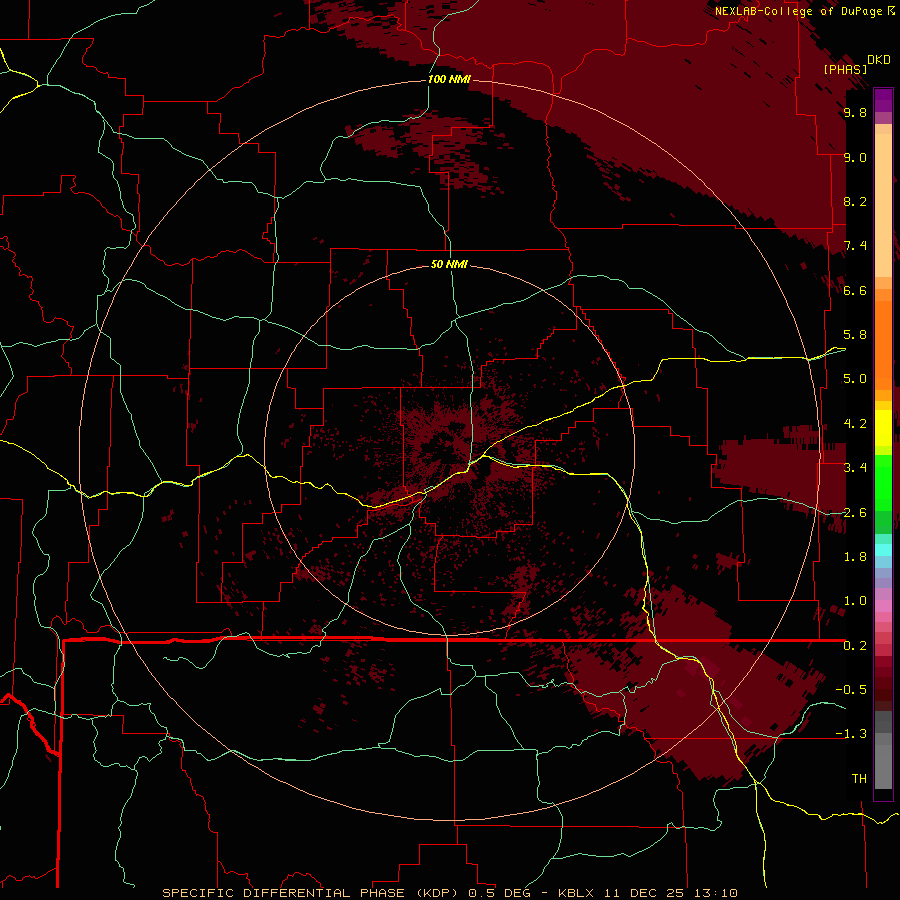Click the -0.5 value on the color scale
Viewport: 900px width, 900px height.
point(851,690)
